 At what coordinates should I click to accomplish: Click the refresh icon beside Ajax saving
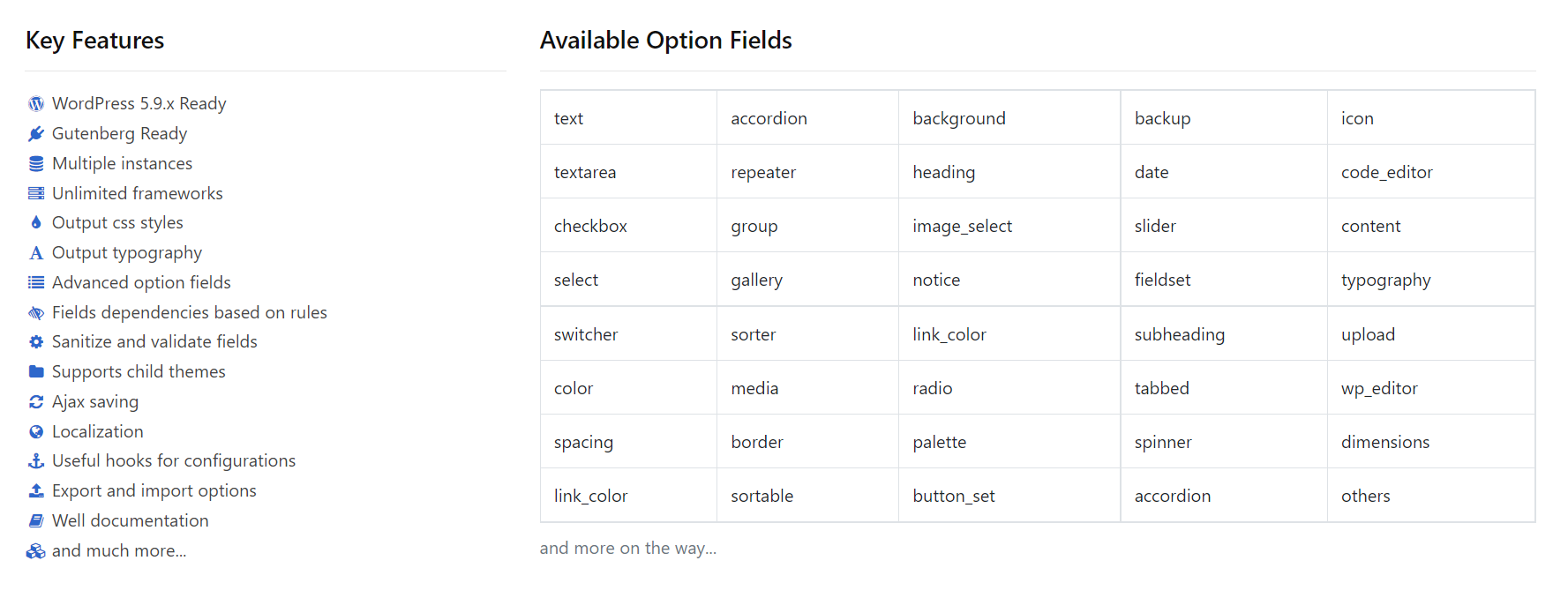click(36, 402)
